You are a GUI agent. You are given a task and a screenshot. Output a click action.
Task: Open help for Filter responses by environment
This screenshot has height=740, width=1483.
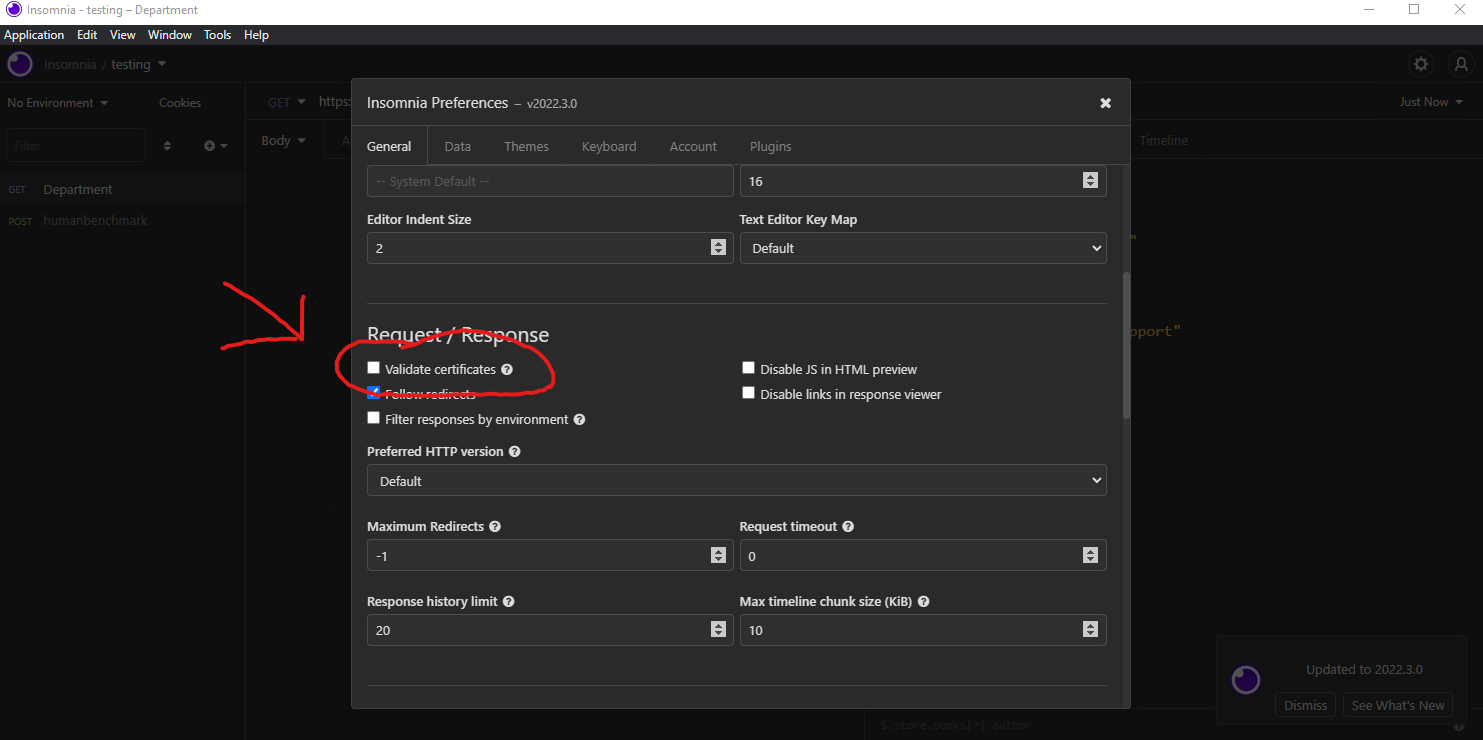[579, 419]
